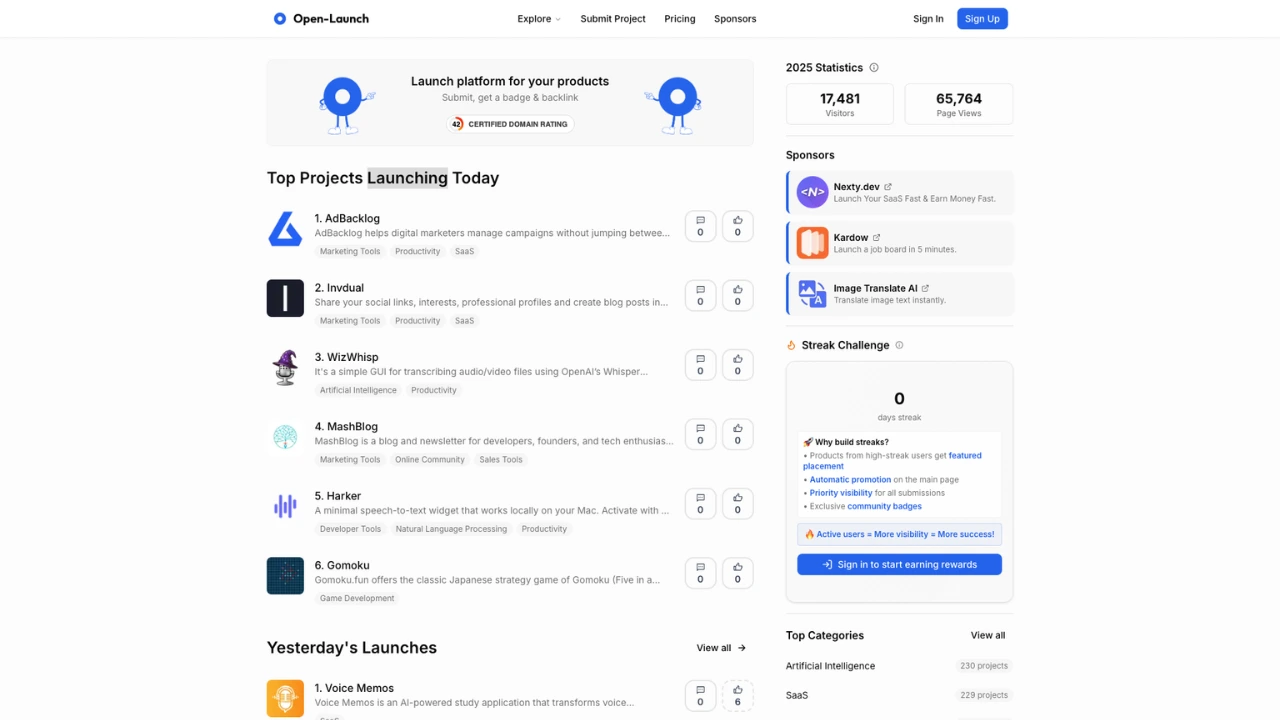
Task: Upvote the AdBacklog project
Action: (x=738, y=226)
